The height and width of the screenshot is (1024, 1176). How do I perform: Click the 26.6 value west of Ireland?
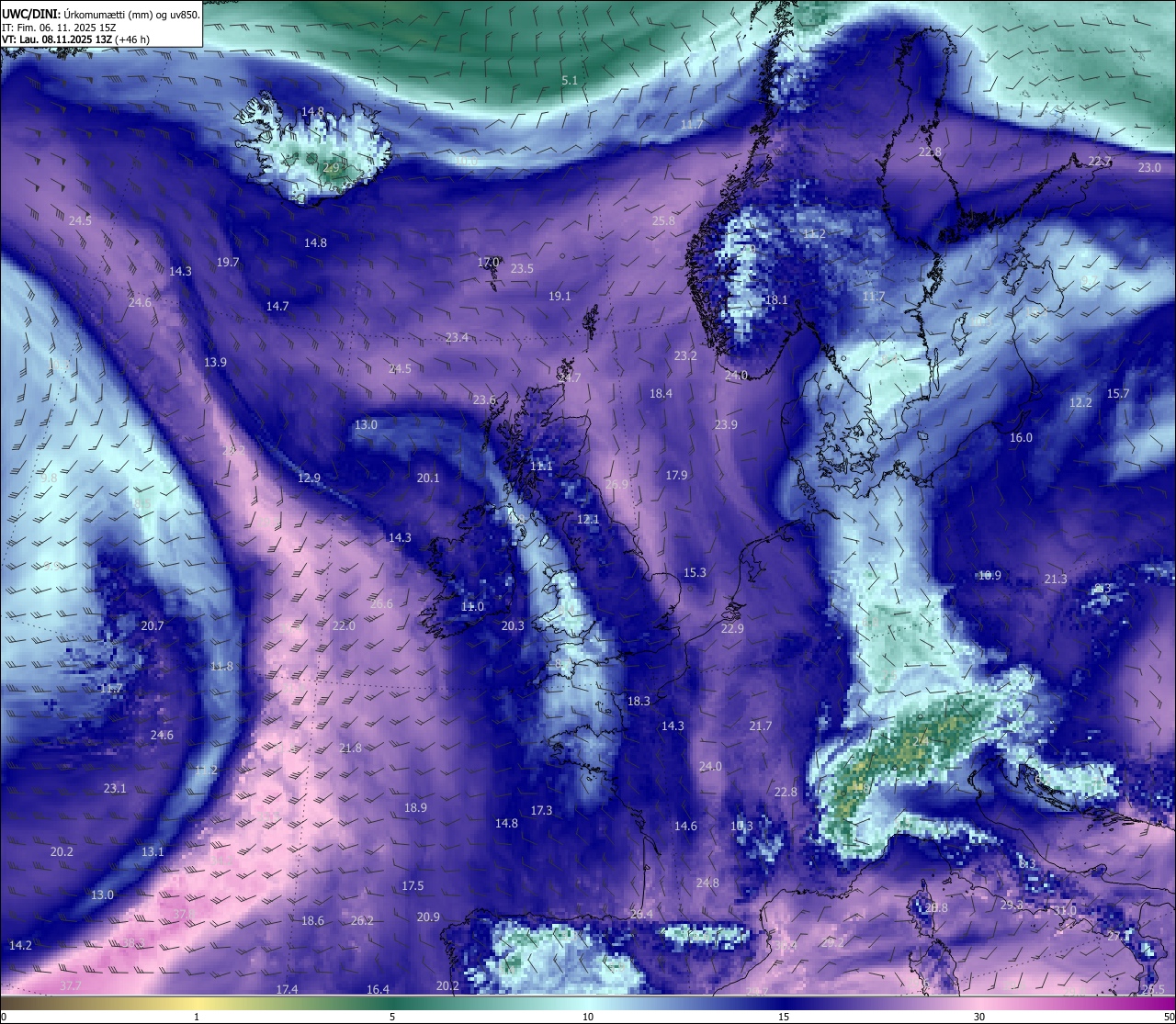pos(381,603)
